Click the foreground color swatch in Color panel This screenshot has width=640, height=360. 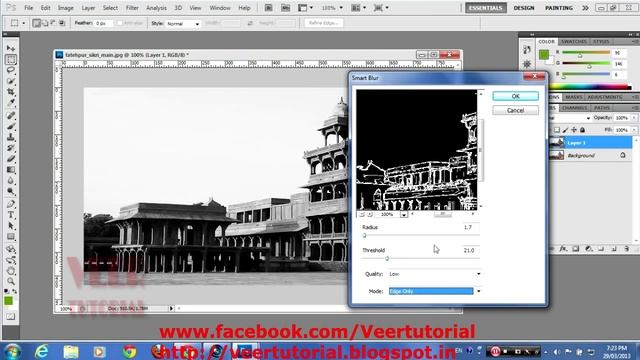click(x=543, y=54)
